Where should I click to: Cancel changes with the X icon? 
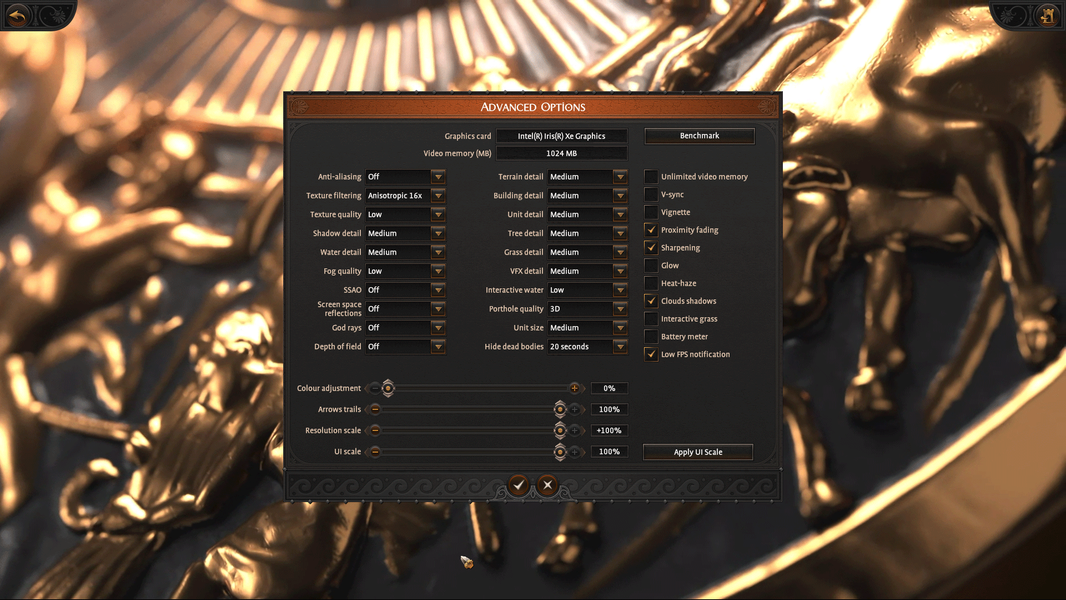(547, 485)
